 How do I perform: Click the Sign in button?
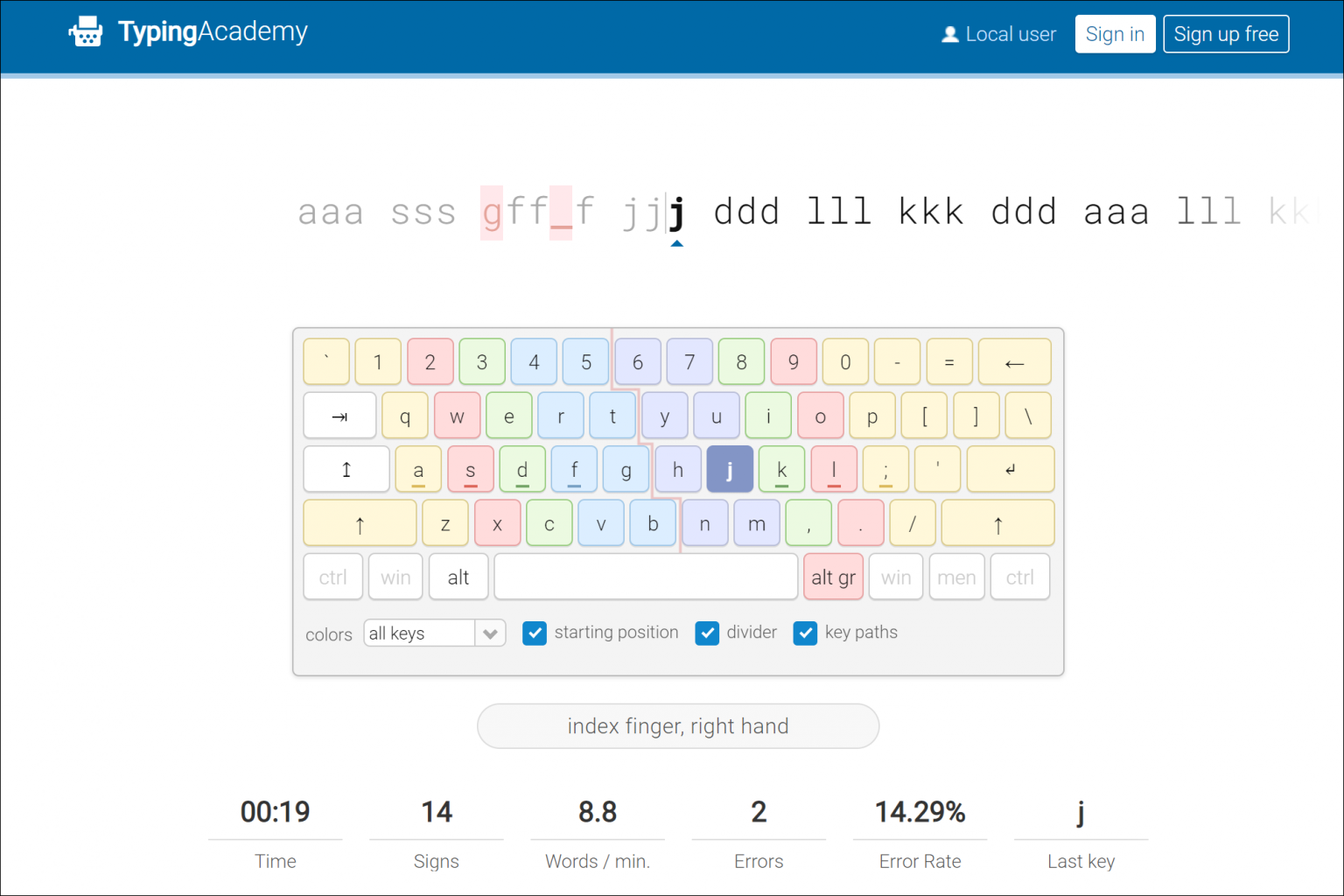point(1115,34)
